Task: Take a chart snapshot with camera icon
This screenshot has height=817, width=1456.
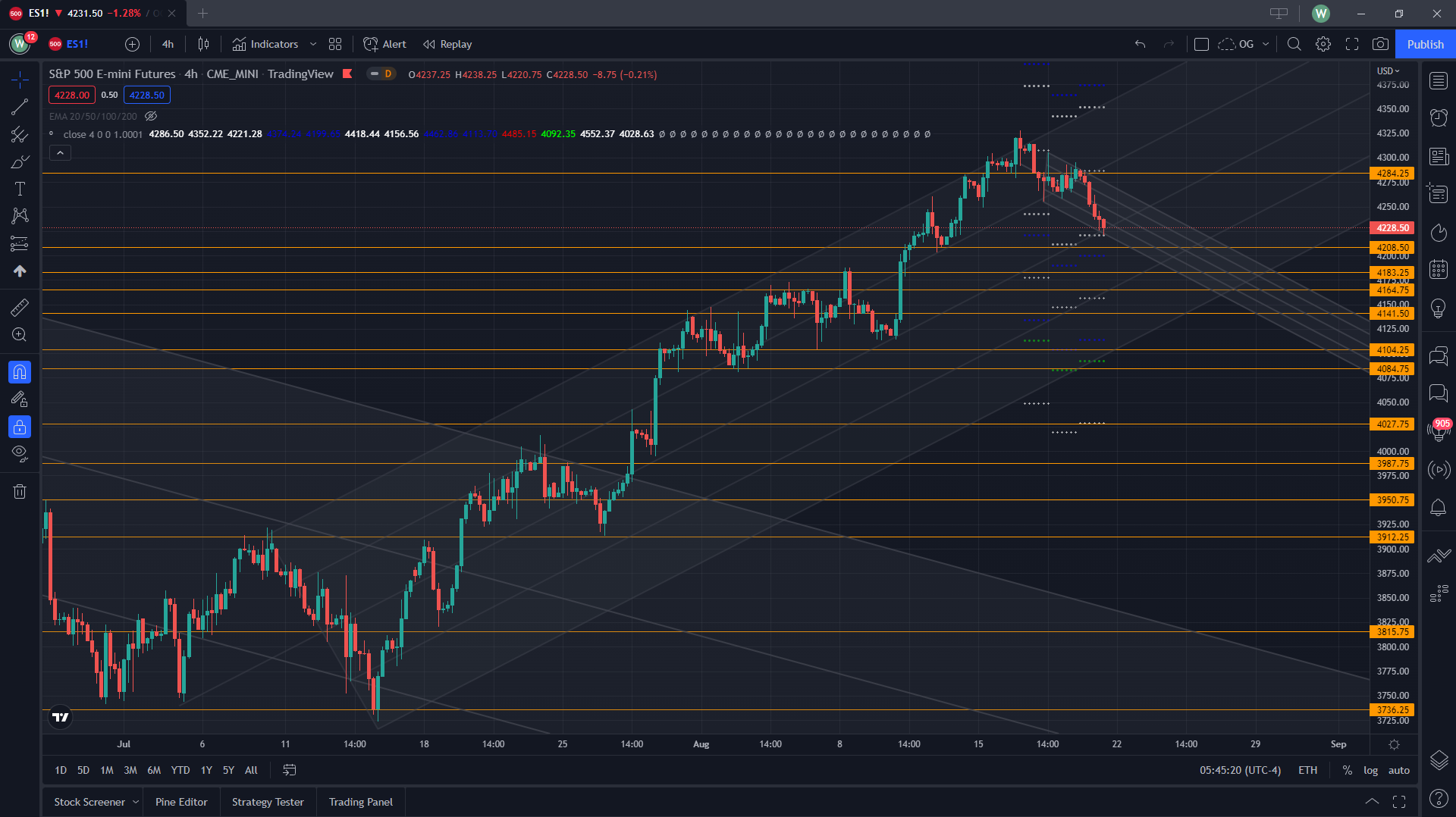Action: (x=1381, y=44)
